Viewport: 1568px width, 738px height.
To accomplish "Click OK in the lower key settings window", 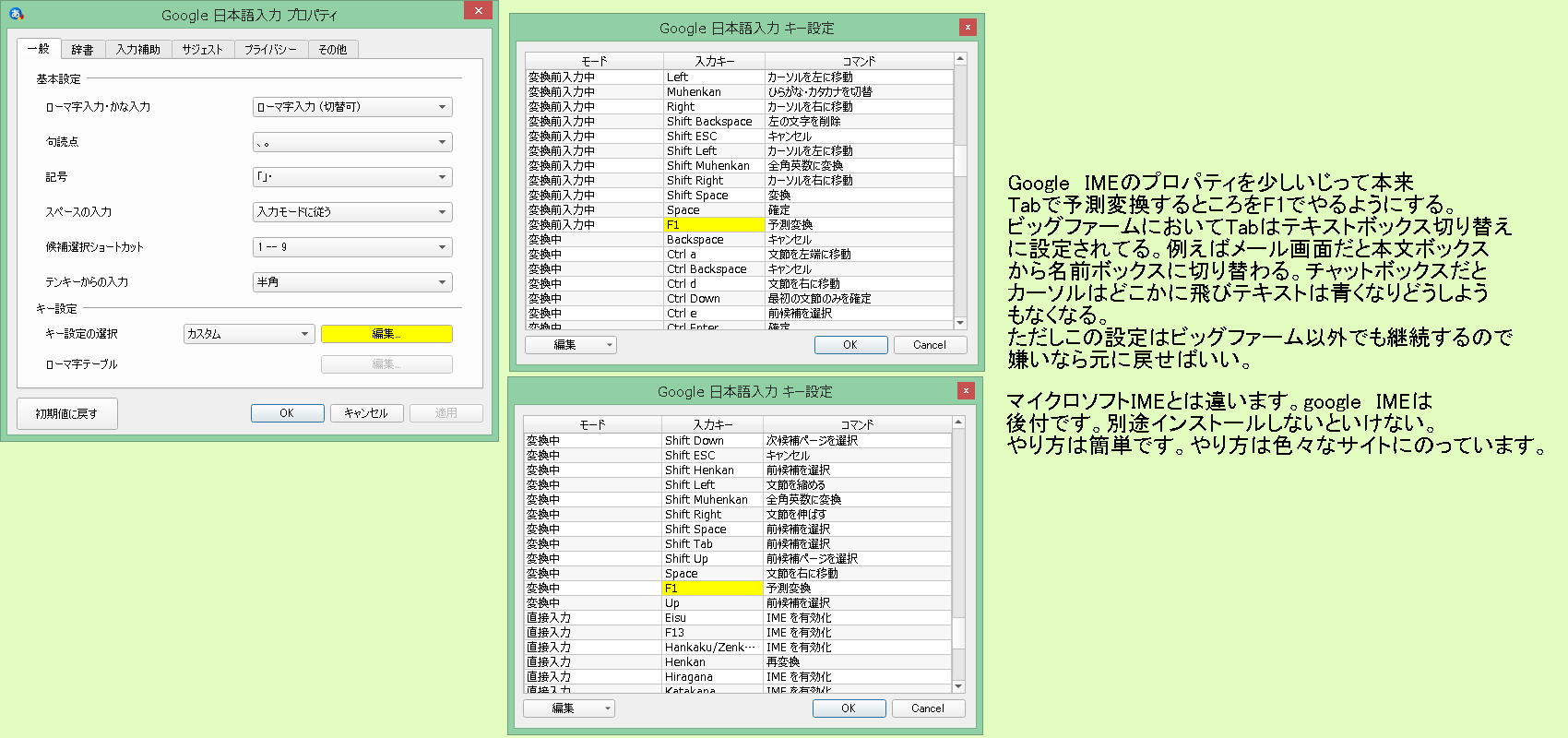I will pos(849,708).
